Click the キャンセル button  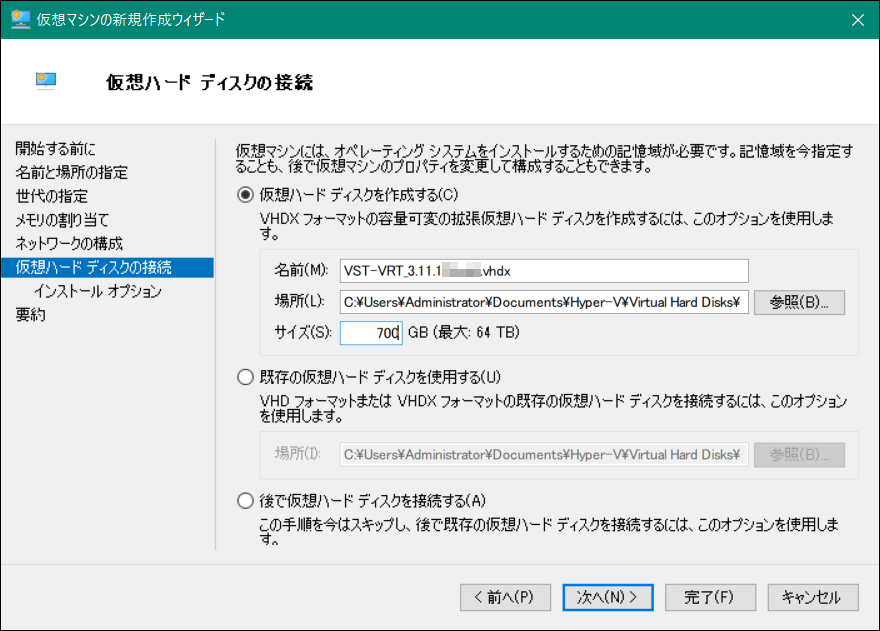pyautogui.click(x=813, y=597)
